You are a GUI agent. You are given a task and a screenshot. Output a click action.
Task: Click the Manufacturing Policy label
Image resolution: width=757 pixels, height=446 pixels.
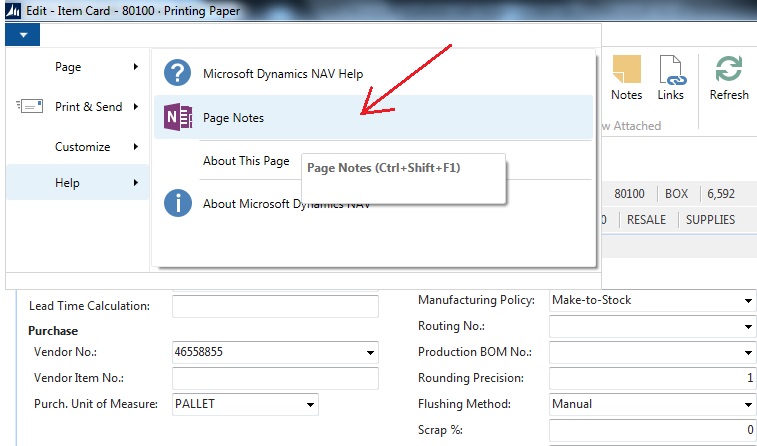tap(477, 300)
